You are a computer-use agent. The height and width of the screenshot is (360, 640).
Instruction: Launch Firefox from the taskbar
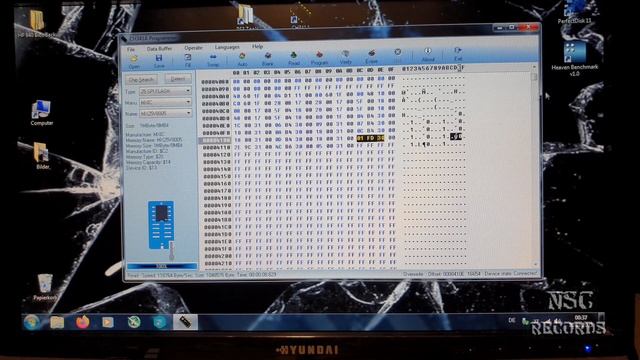(x=82, y=322)
